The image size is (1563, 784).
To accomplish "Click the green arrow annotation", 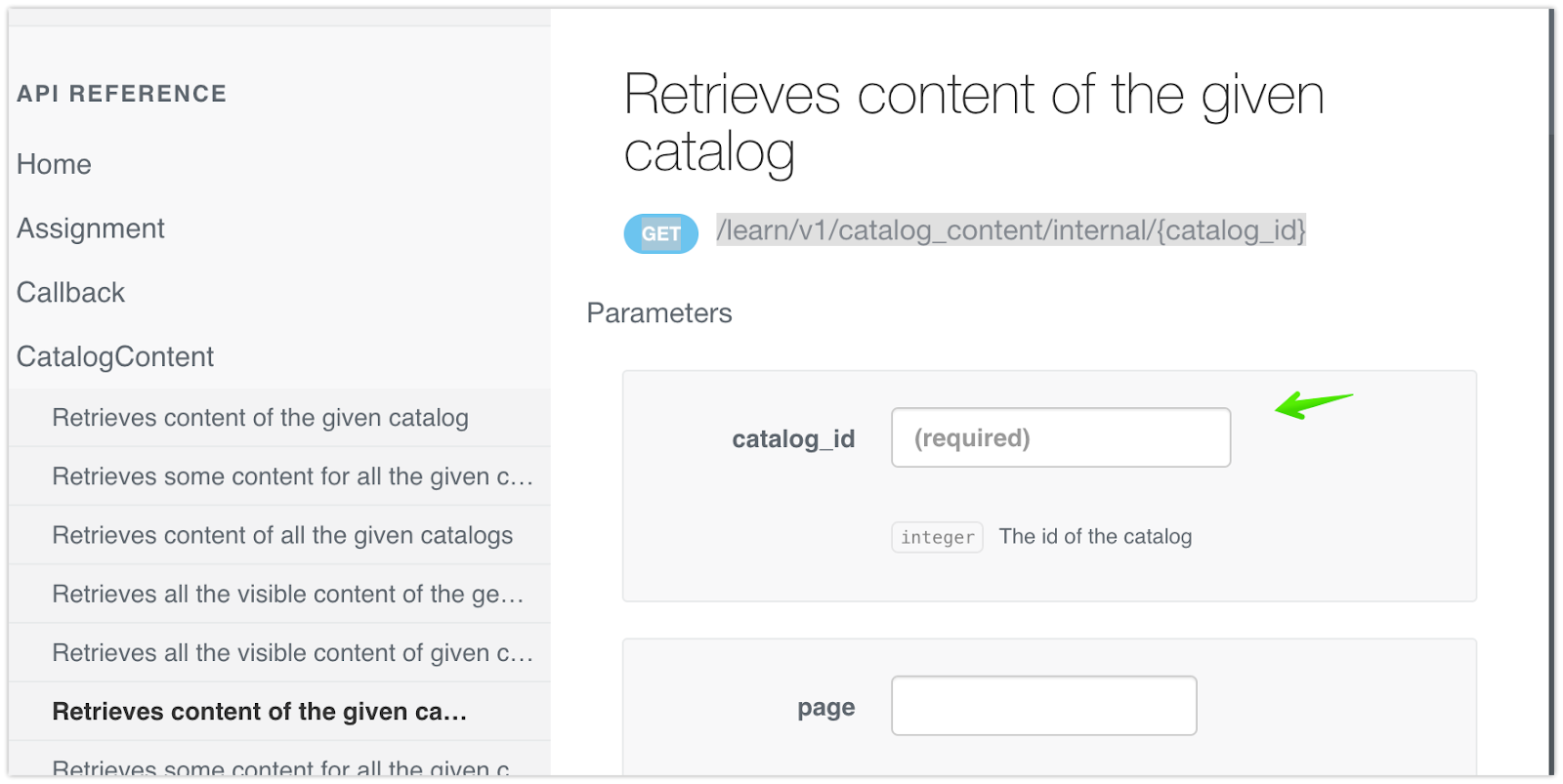I will click(x=1312, y=403).
